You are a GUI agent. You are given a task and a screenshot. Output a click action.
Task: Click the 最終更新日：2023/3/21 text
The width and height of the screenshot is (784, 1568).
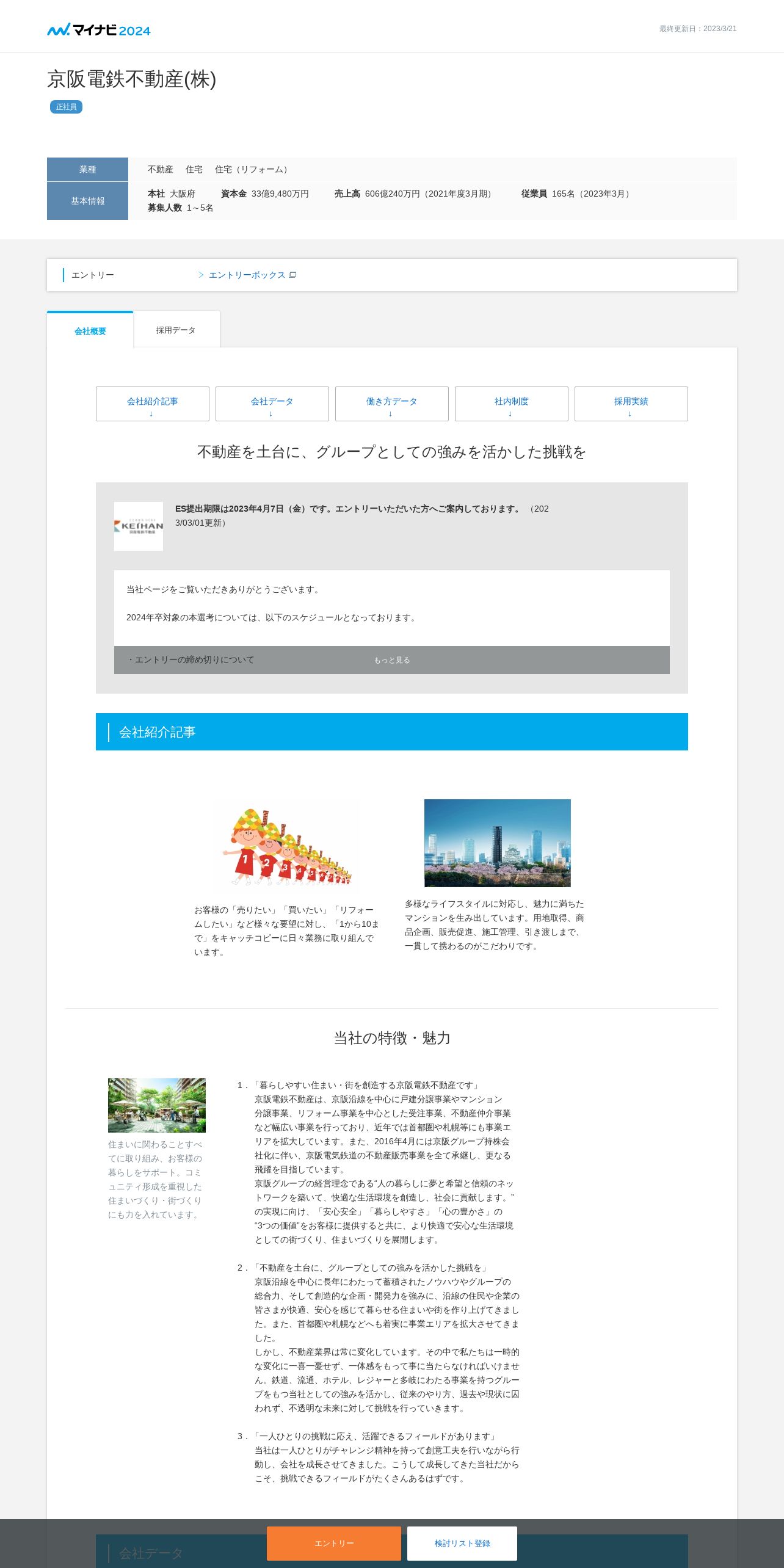[698, 29]
